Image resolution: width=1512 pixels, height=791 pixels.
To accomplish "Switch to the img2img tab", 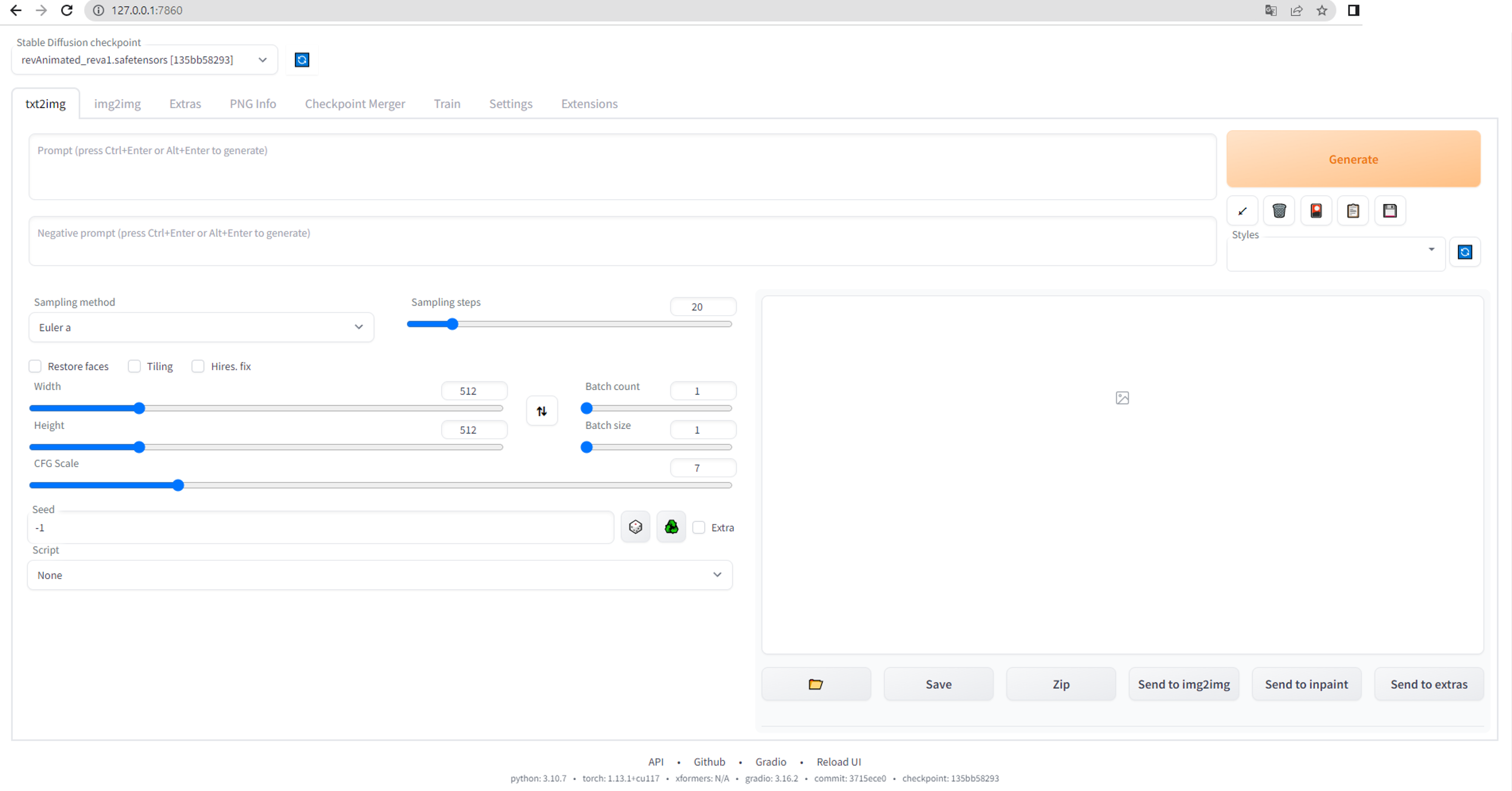I will click(x=117, y=104).
